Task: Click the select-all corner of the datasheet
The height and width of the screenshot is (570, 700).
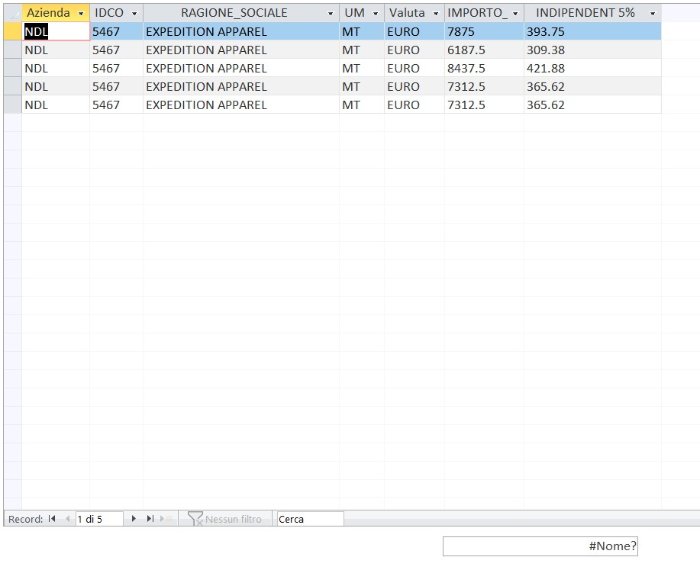Action: (12, 13)
